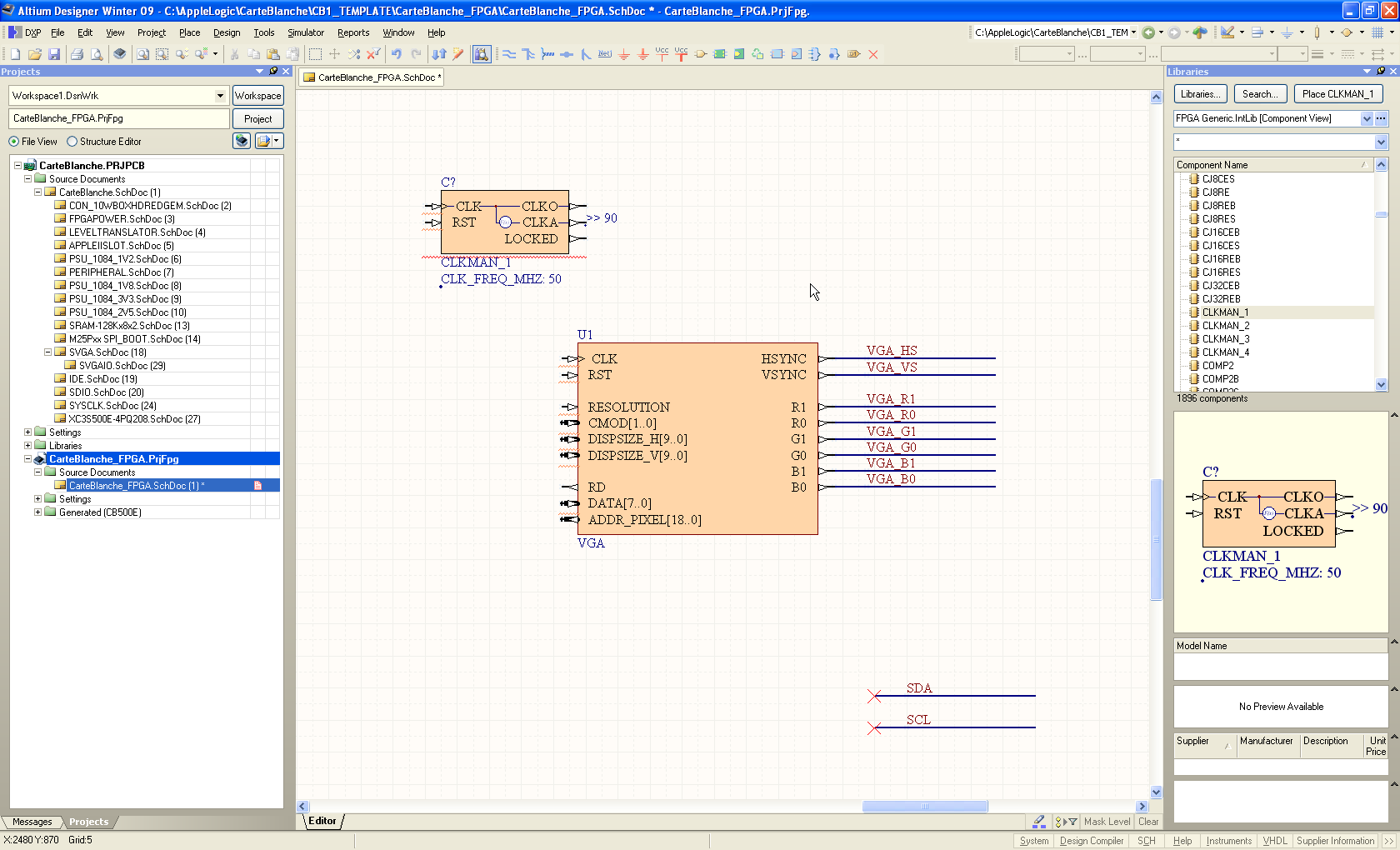1400x850 pixels.
Task: Click the Move selection cross icon
Action: tap(334, 54)
